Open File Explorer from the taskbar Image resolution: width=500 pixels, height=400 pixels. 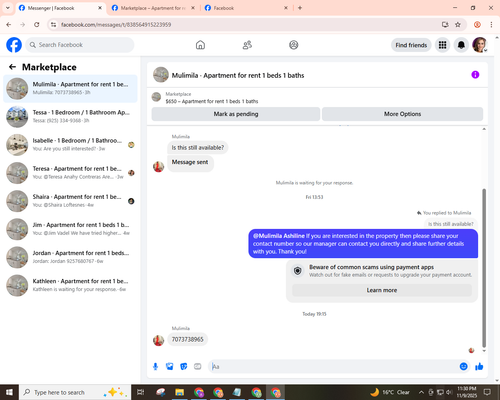(179, 392)
